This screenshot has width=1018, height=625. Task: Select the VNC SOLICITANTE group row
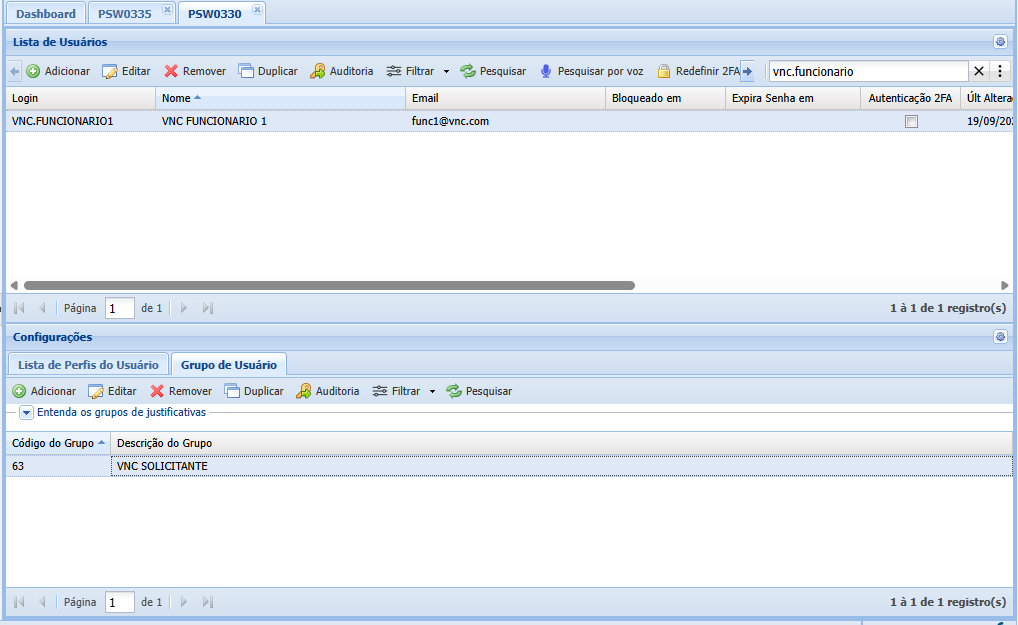pyautogui.click(x=509, y=466)
